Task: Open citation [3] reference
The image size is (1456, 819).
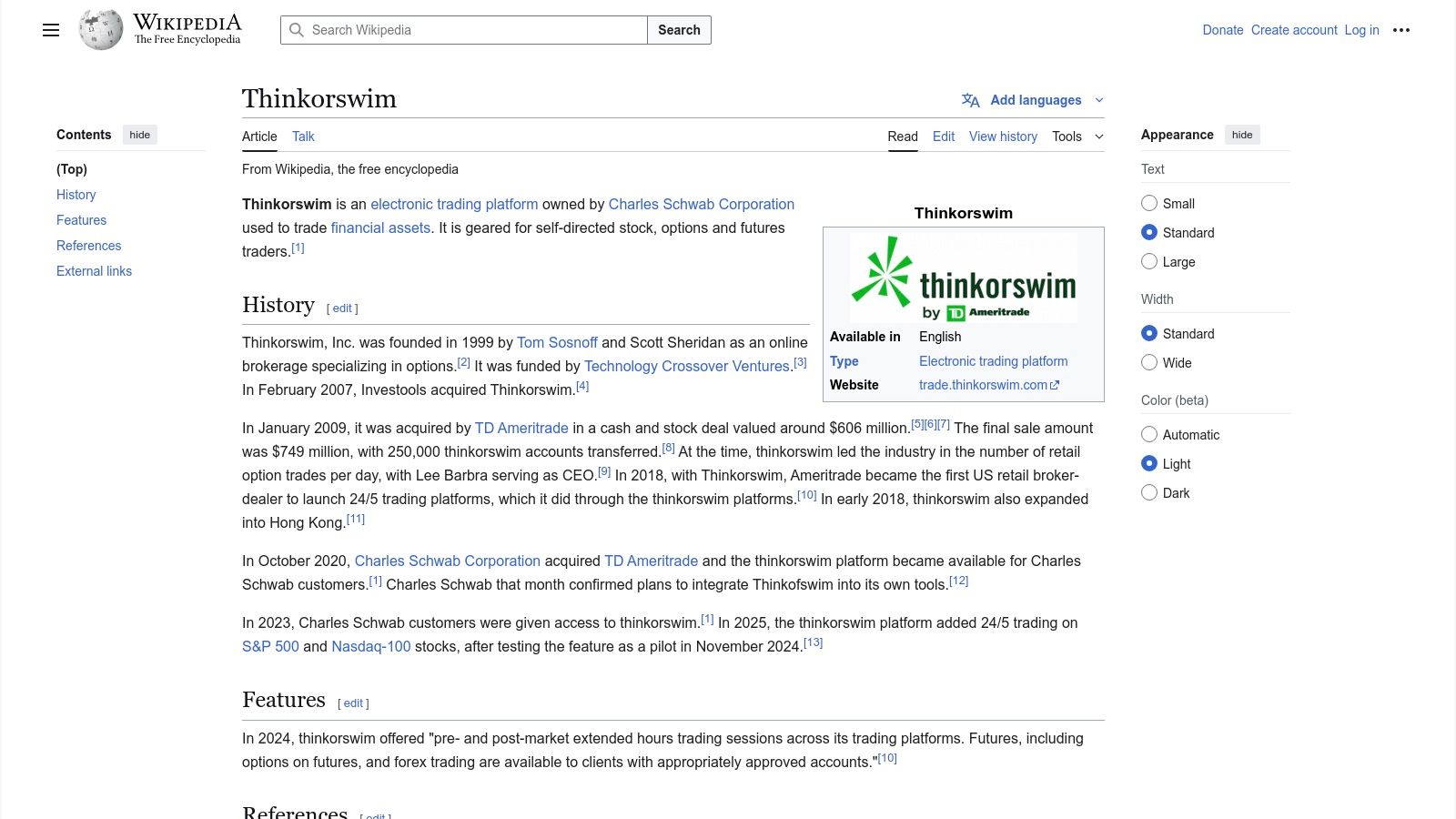Action: [x=800, y=362]
